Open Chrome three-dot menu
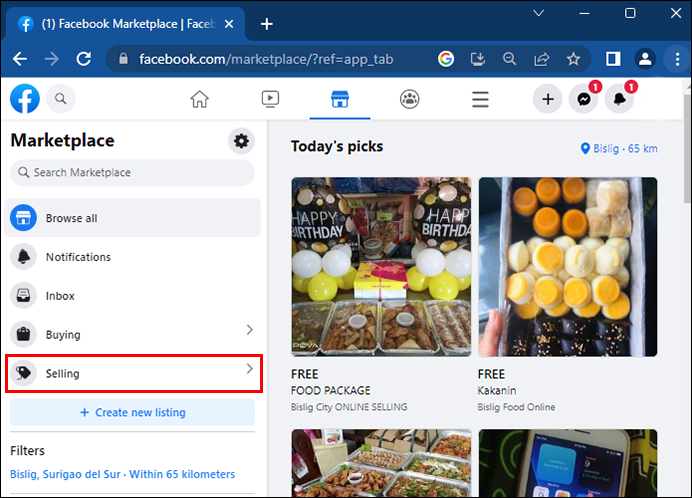The image size is (692, 498). [x=677, y=59]
